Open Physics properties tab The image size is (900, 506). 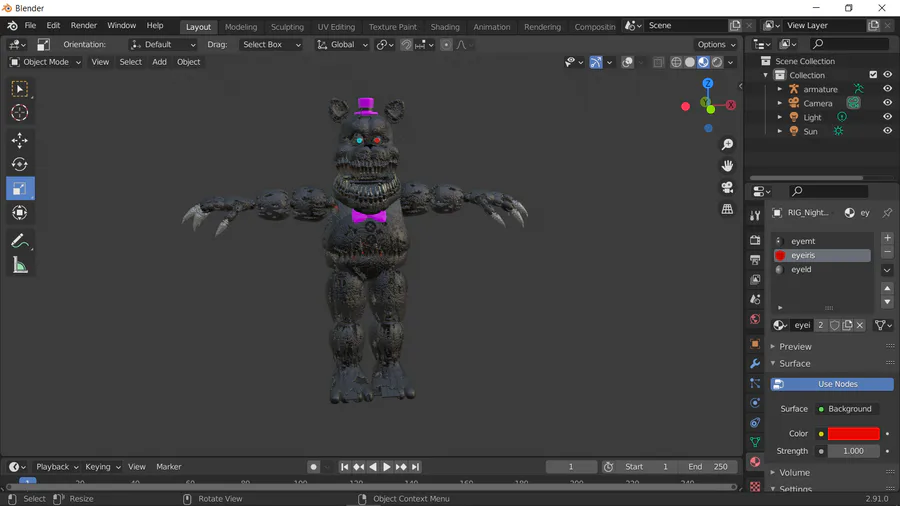click(x=755, y=403)
